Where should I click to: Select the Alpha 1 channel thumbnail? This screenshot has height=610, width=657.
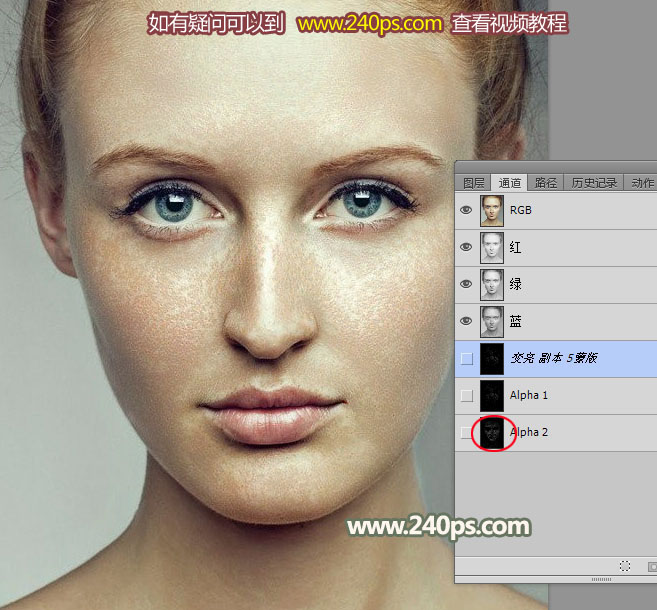click(x=492, y=395)
